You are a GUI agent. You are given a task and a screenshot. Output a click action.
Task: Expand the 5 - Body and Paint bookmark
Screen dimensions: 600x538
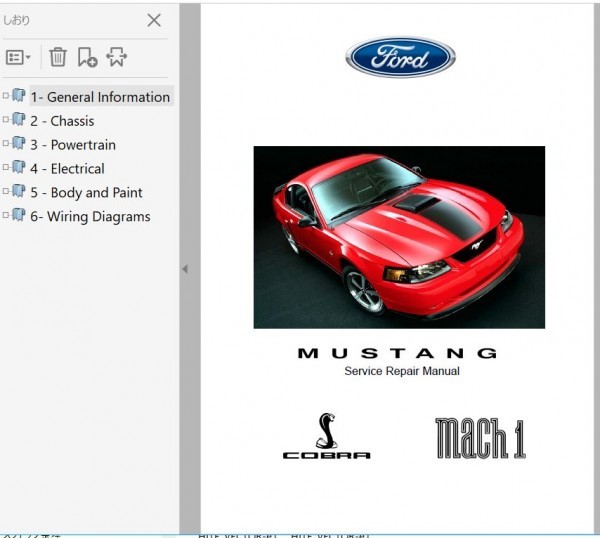point(5,191)
